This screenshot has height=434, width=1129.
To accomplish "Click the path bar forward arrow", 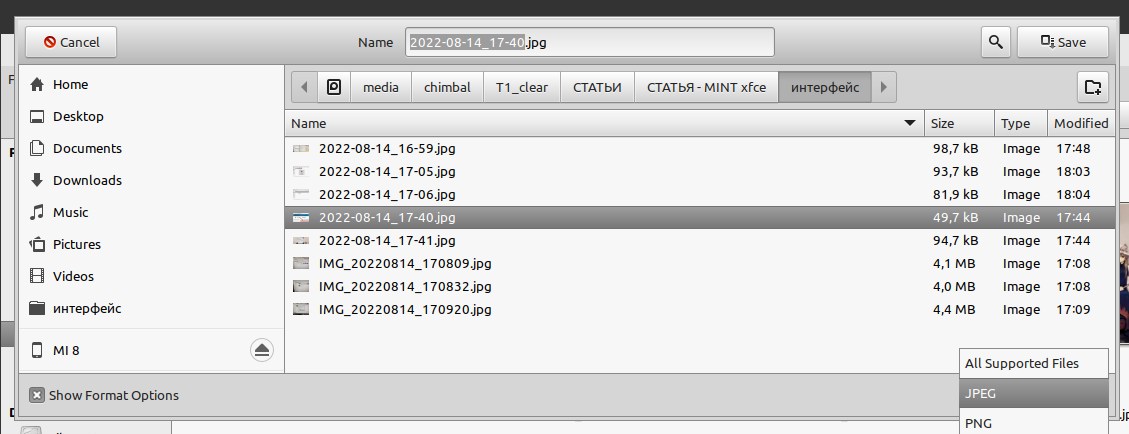I will point(882,87).
